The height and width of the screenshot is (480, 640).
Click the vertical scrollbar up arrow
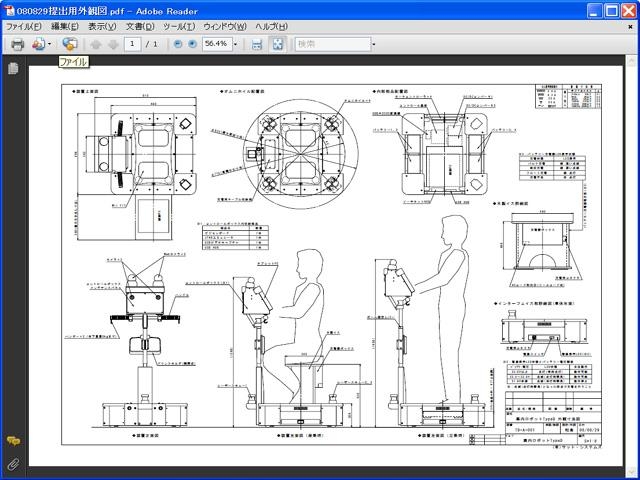tap(632, 60)
